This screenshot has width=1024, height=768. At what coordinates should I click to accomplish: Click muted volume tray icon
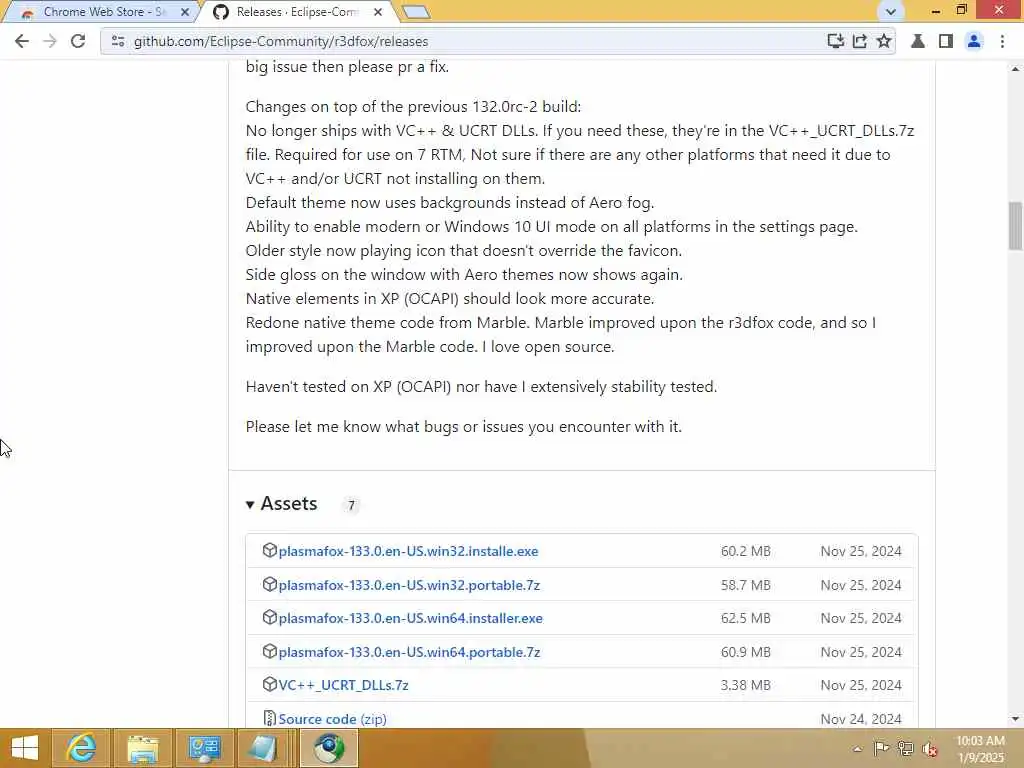pyautogui.click(x=929, y=749)
